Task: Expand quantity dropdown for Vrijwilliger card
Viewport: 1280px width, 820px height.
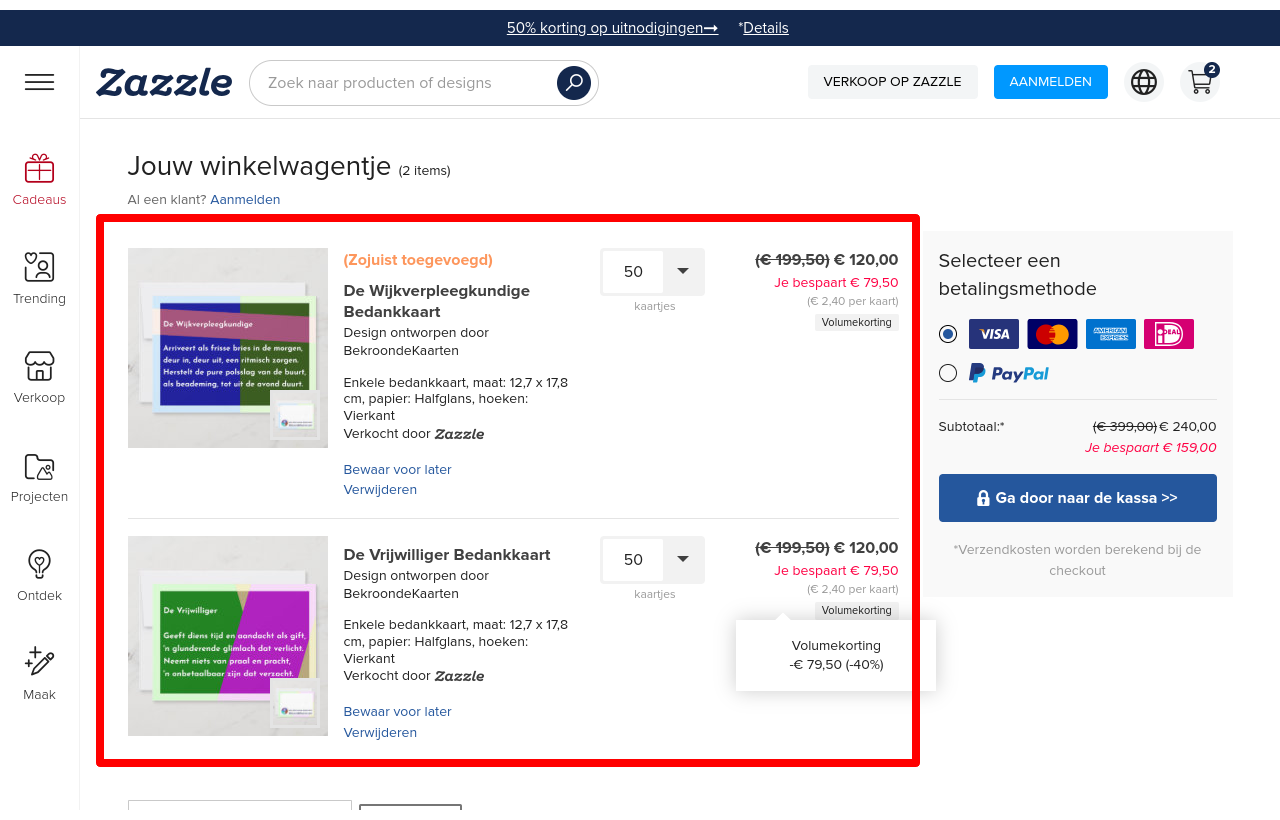Action: (683, 559)
